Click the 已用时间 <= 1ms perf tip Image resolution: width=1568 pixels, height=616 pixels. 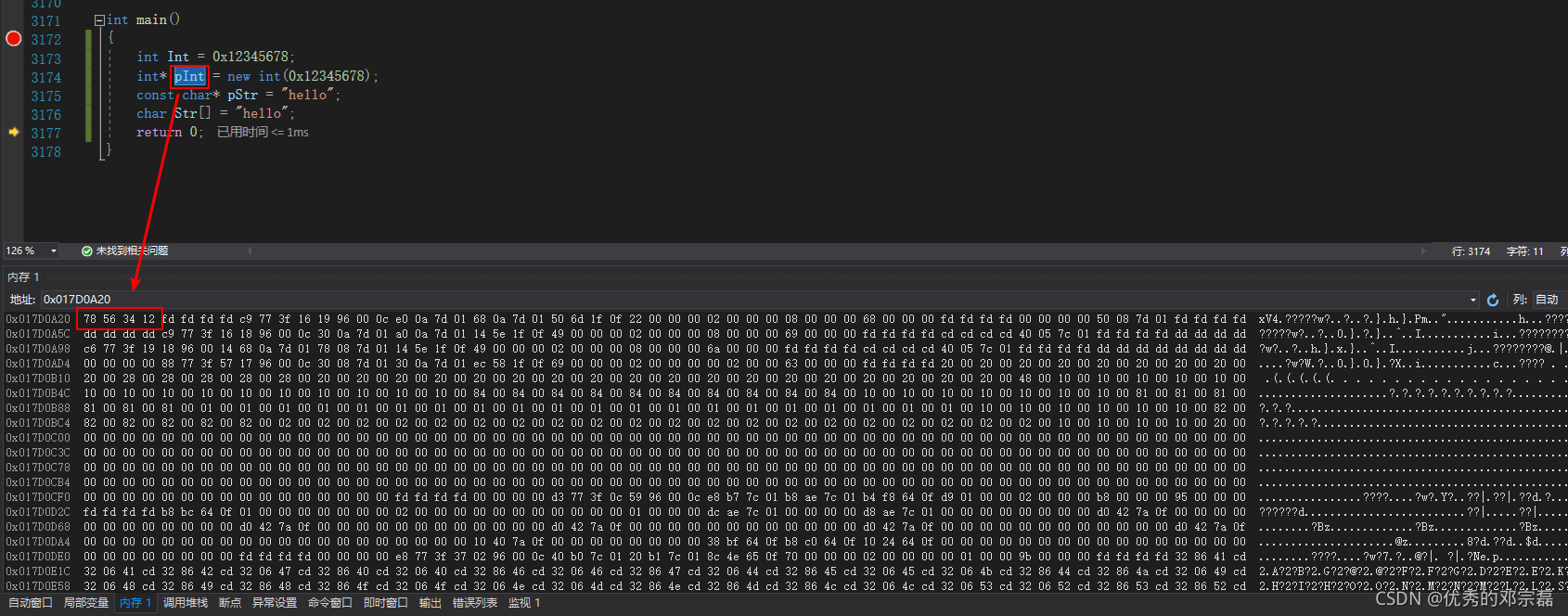(x=263, y=133)
